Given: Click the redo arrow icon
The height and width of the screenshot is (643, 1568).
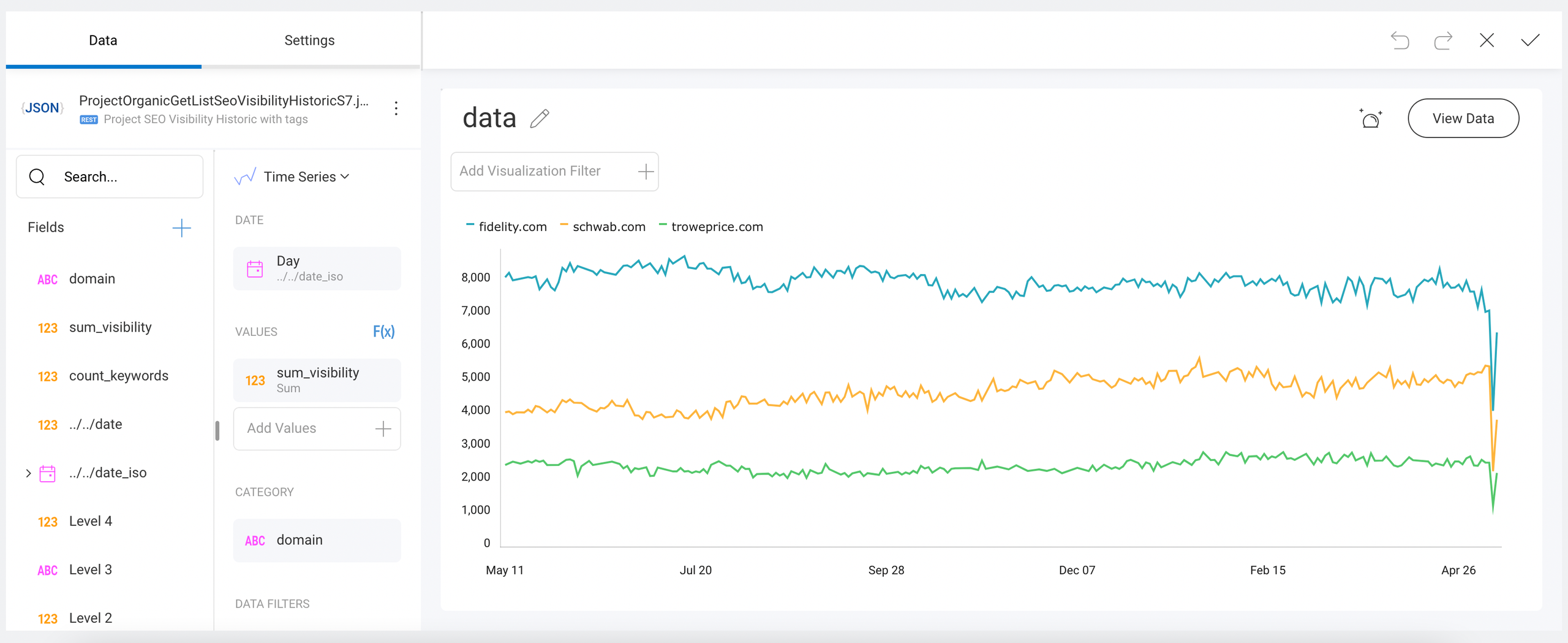Looking at the screenshot, I should 1443,40.
